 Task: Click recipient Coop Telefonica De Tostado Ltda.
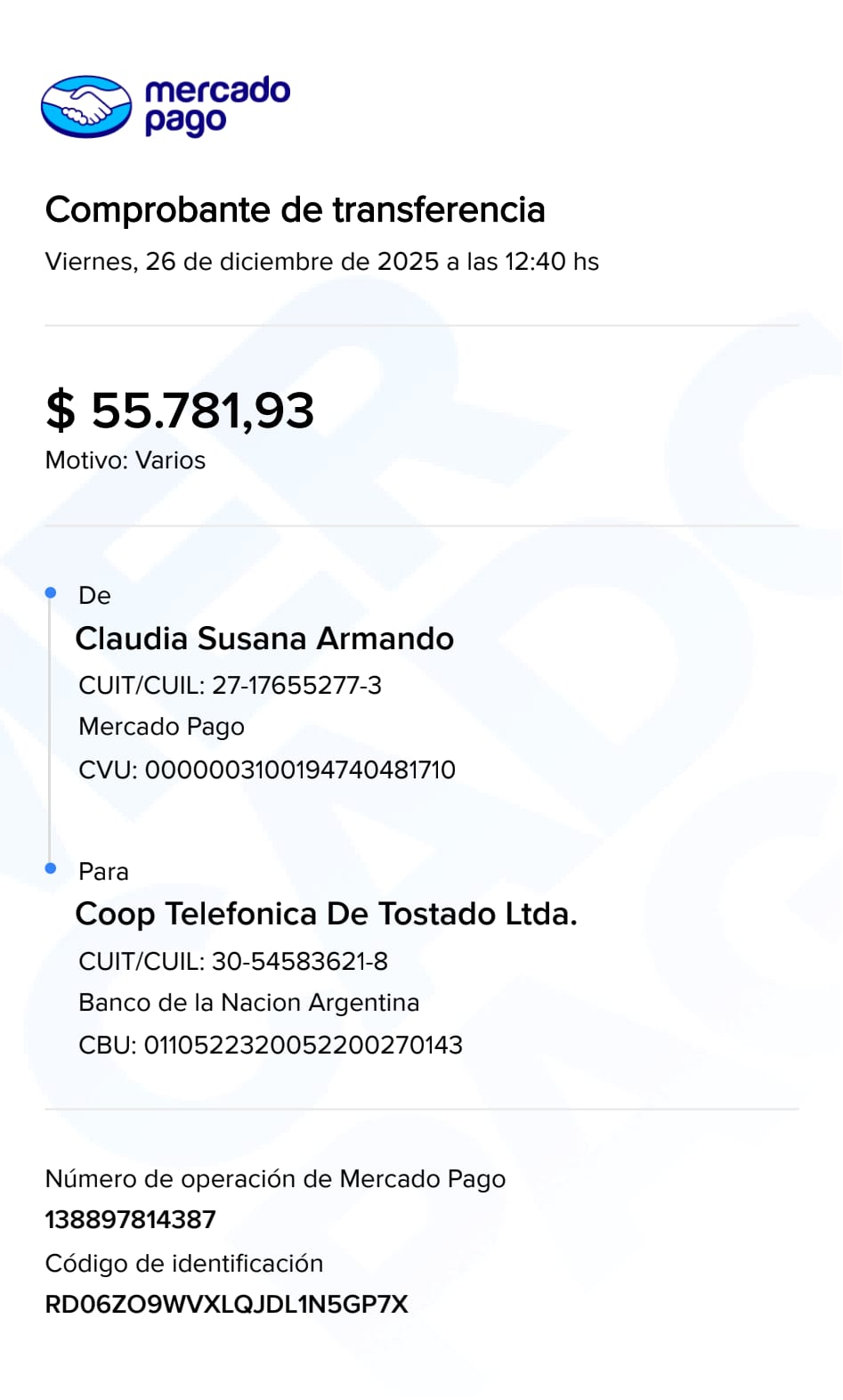tap(326, 914)
